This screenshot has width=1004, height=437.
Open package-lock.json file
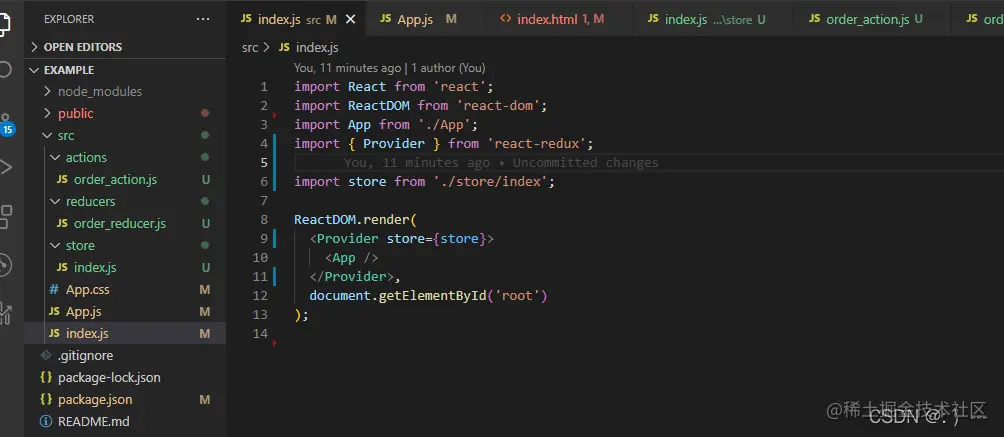tap(109, 377)
